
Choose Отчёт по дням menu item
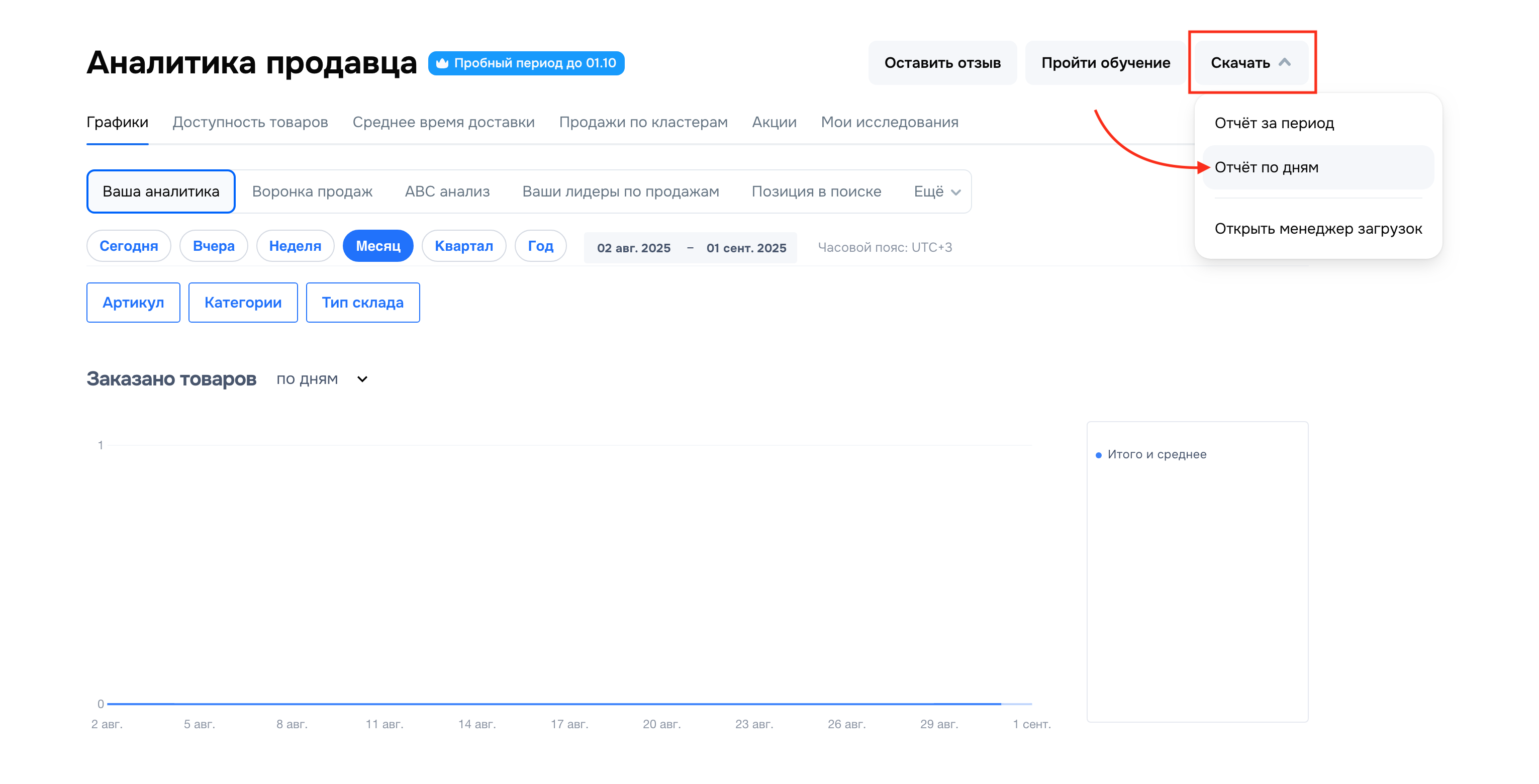click(1266, 167)
